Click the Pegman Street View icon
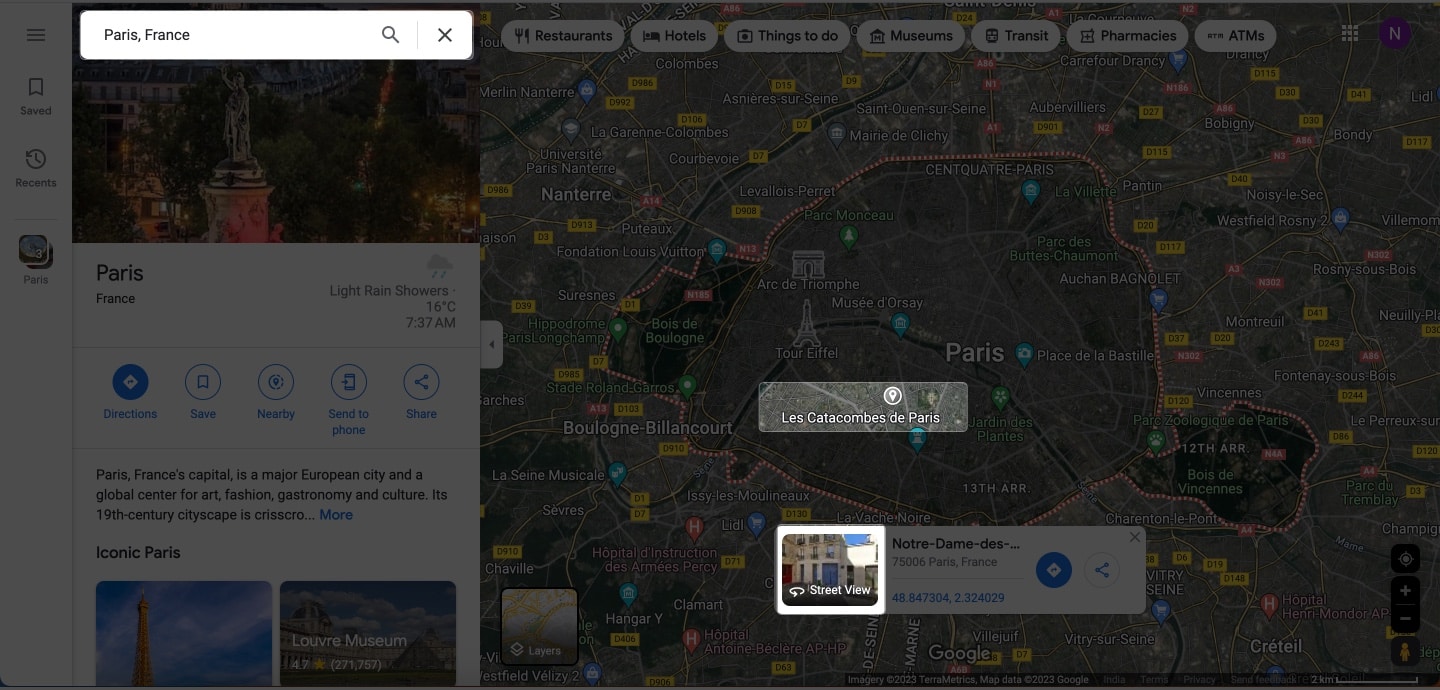Screen dimensions: 1440x690 point(1405,651)
